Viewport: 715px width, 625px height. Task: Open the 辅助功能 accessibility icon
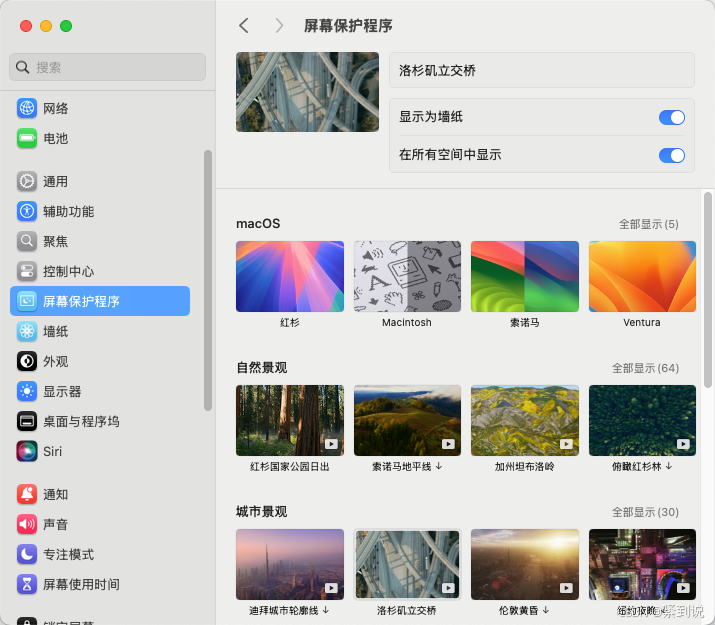pos(27,212)
